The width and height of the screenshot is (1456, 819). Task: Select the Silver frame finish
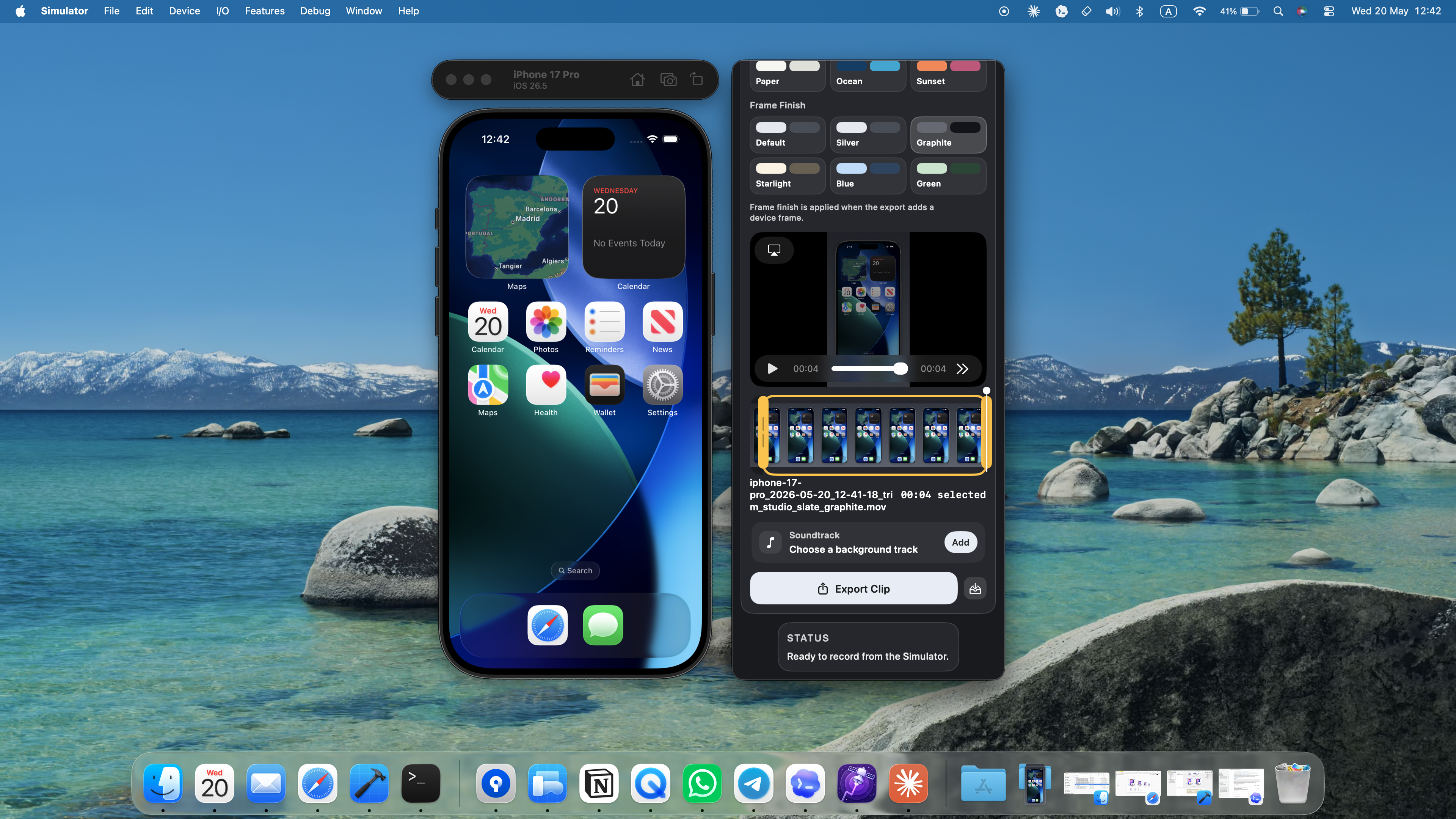pyautogui.click(x=868, y=135)
